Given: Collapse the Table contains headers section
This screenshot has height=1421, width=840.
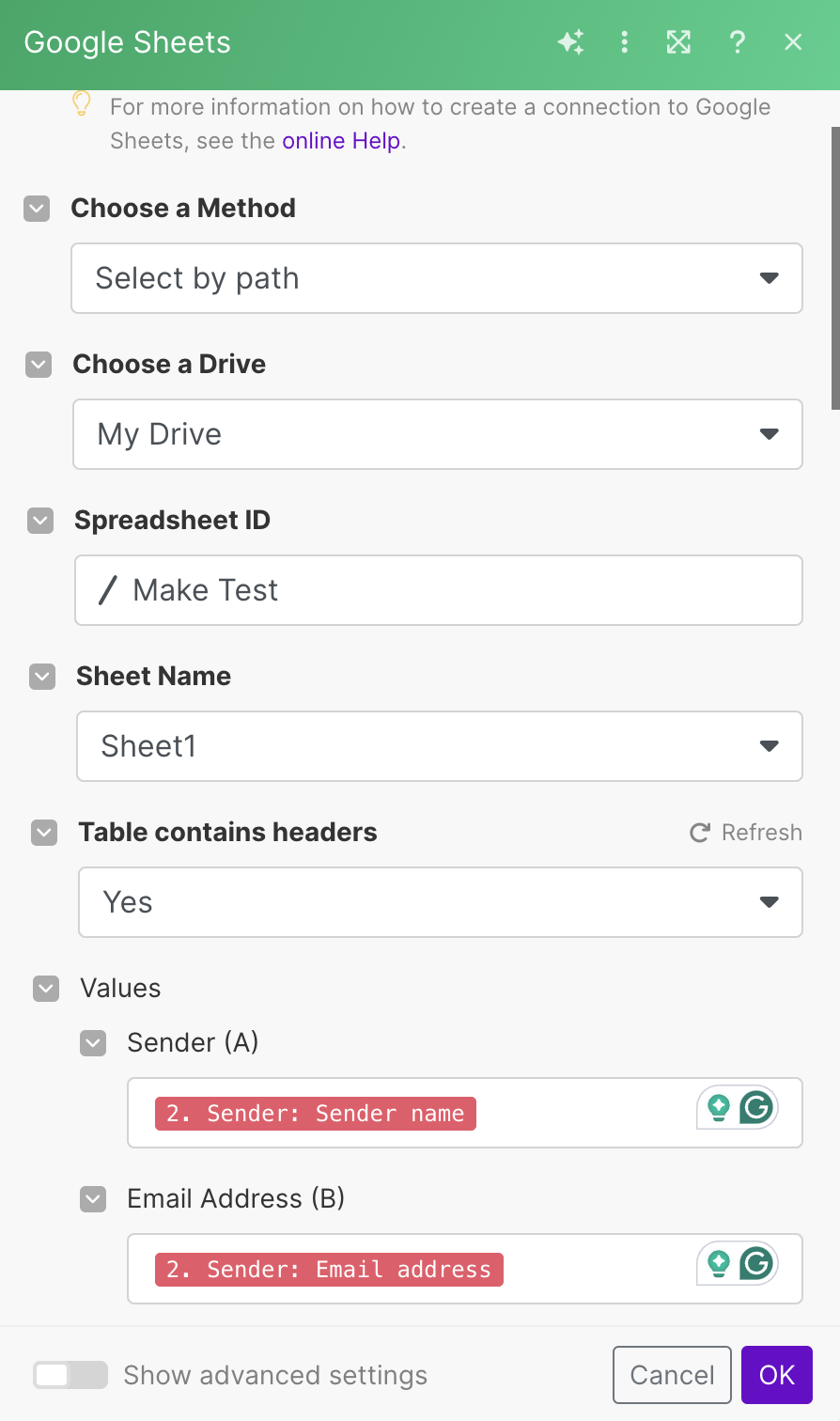Looking at the screenshot, I should tap(44, 833).
